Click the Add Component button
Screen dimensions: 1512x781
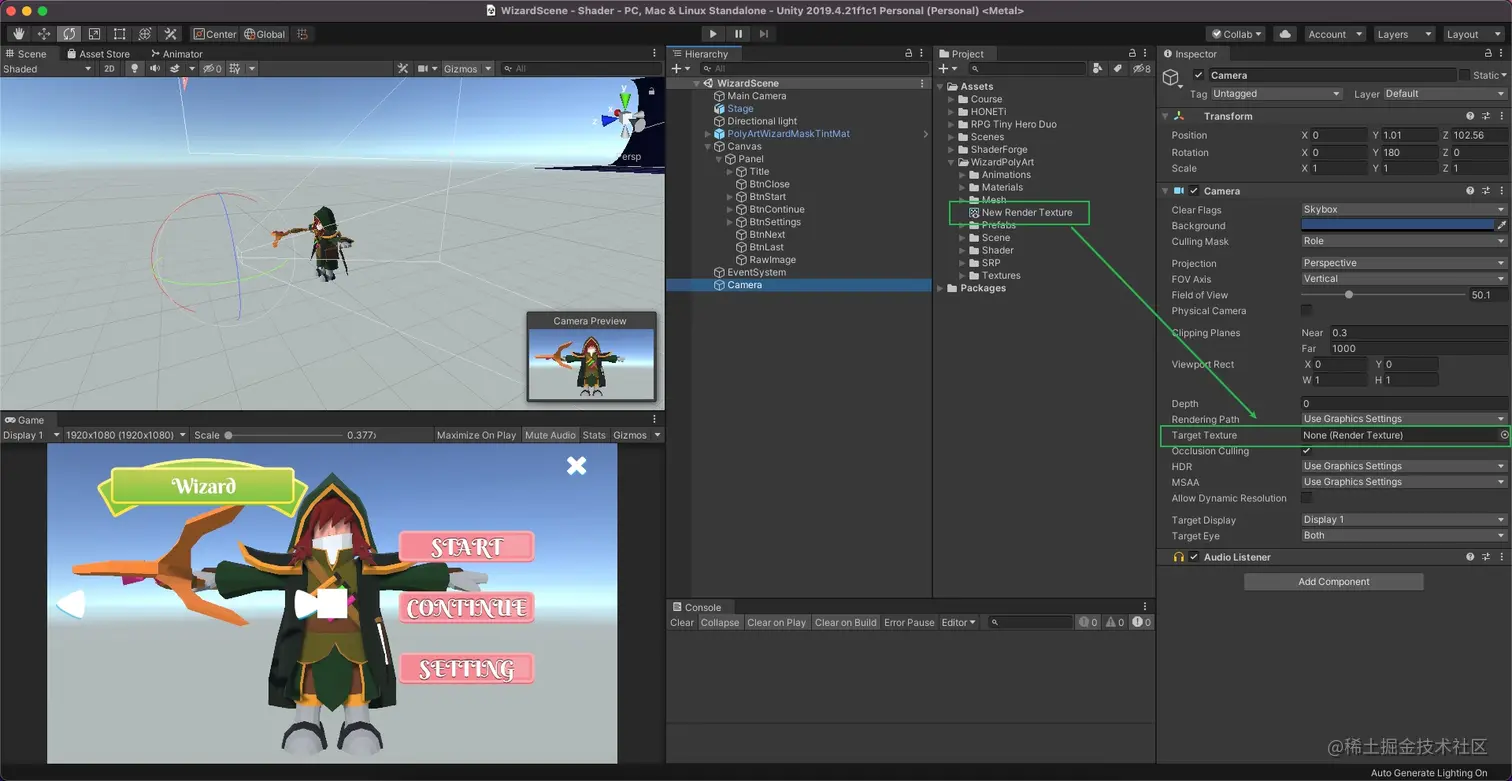[x=1334, y=582]
